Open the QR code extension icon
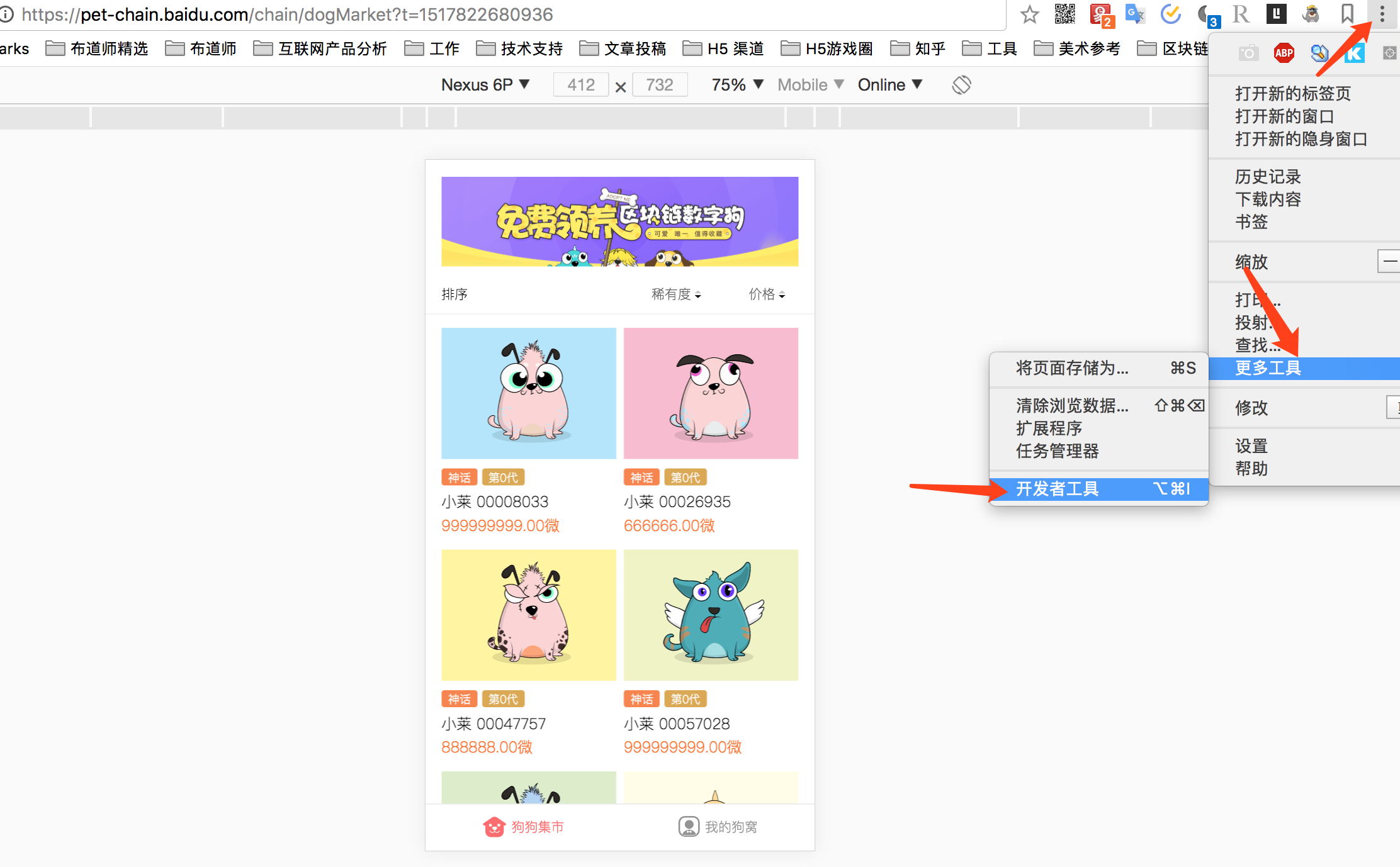This screenshot has width=1400, height=867. 1065,14
